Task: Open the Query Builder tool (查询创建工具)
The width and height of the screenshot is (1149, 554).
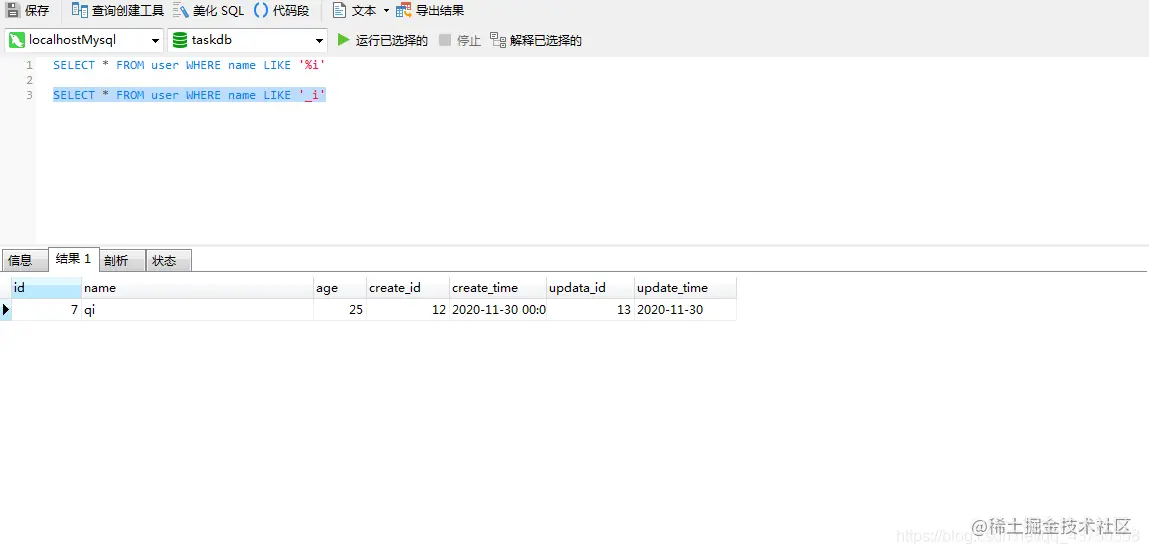Action: 118,11
